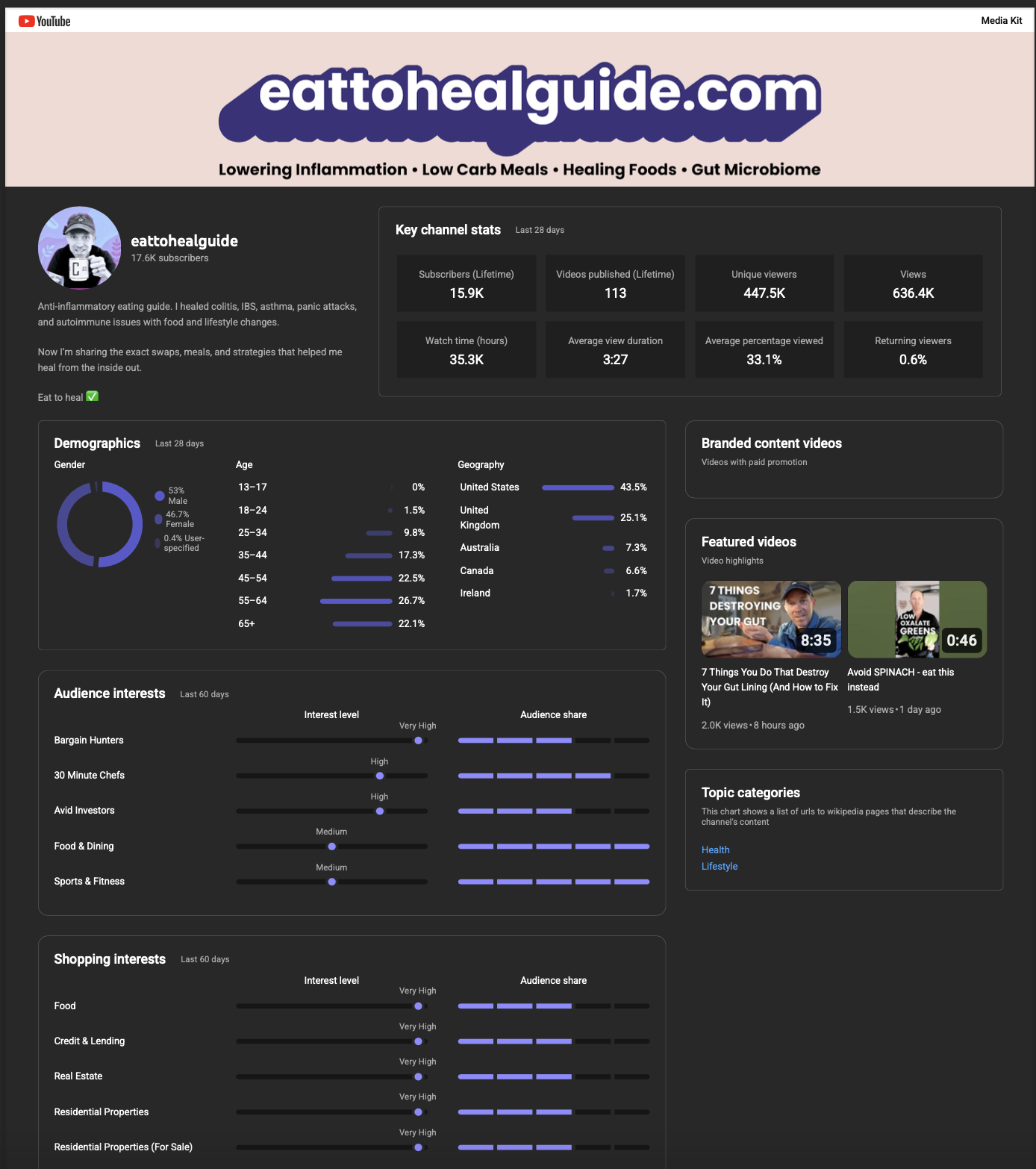Click the Average view duration 3:27 card
The width and height of the screenshot is (1036, 1169).
[615, 349]
